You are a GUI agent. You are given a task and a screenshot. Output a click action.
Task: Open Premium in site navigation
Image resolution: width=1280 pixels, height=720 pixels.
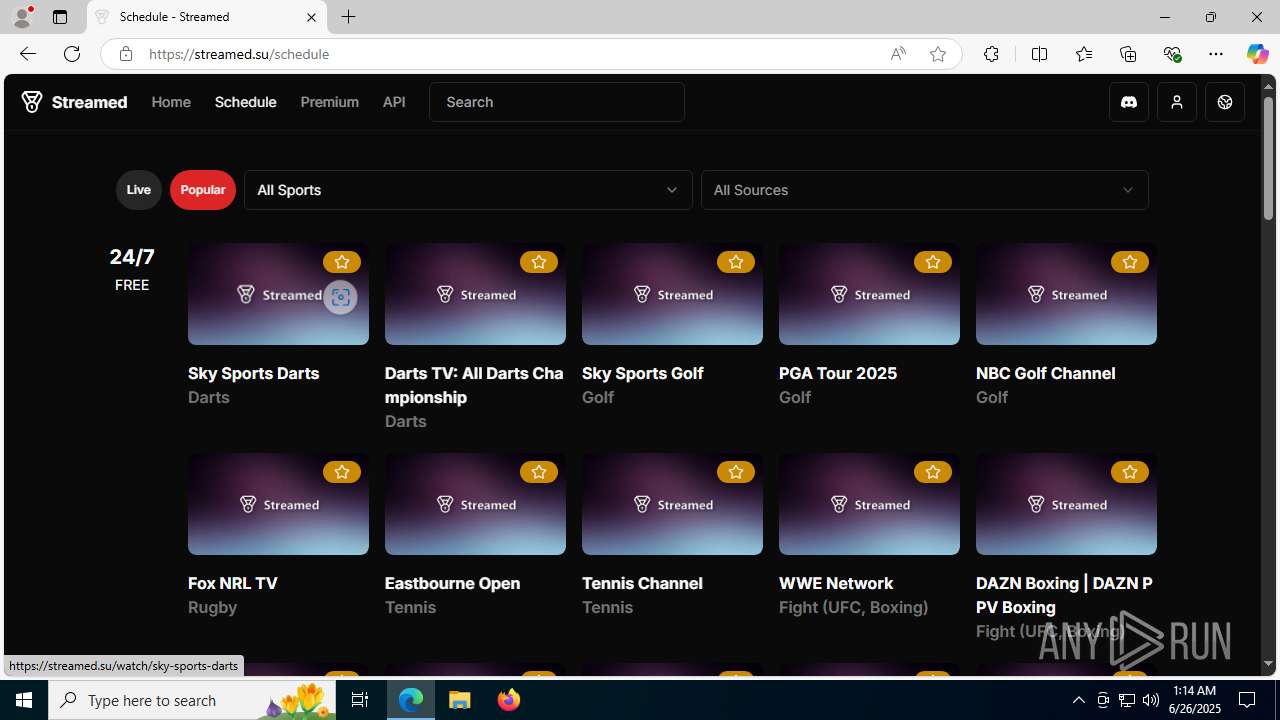click(x=330, y=102)
